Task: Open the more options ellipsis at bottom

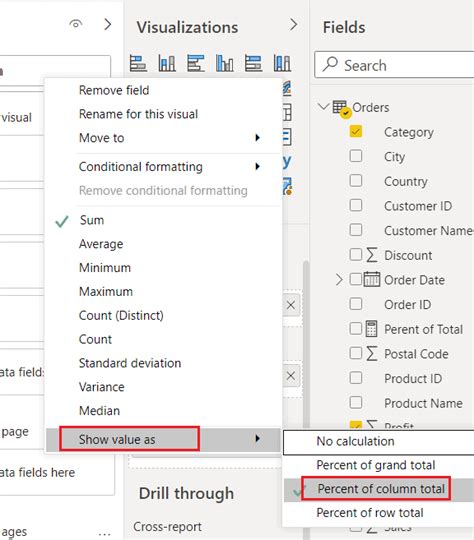Action: tap(105, 534)
